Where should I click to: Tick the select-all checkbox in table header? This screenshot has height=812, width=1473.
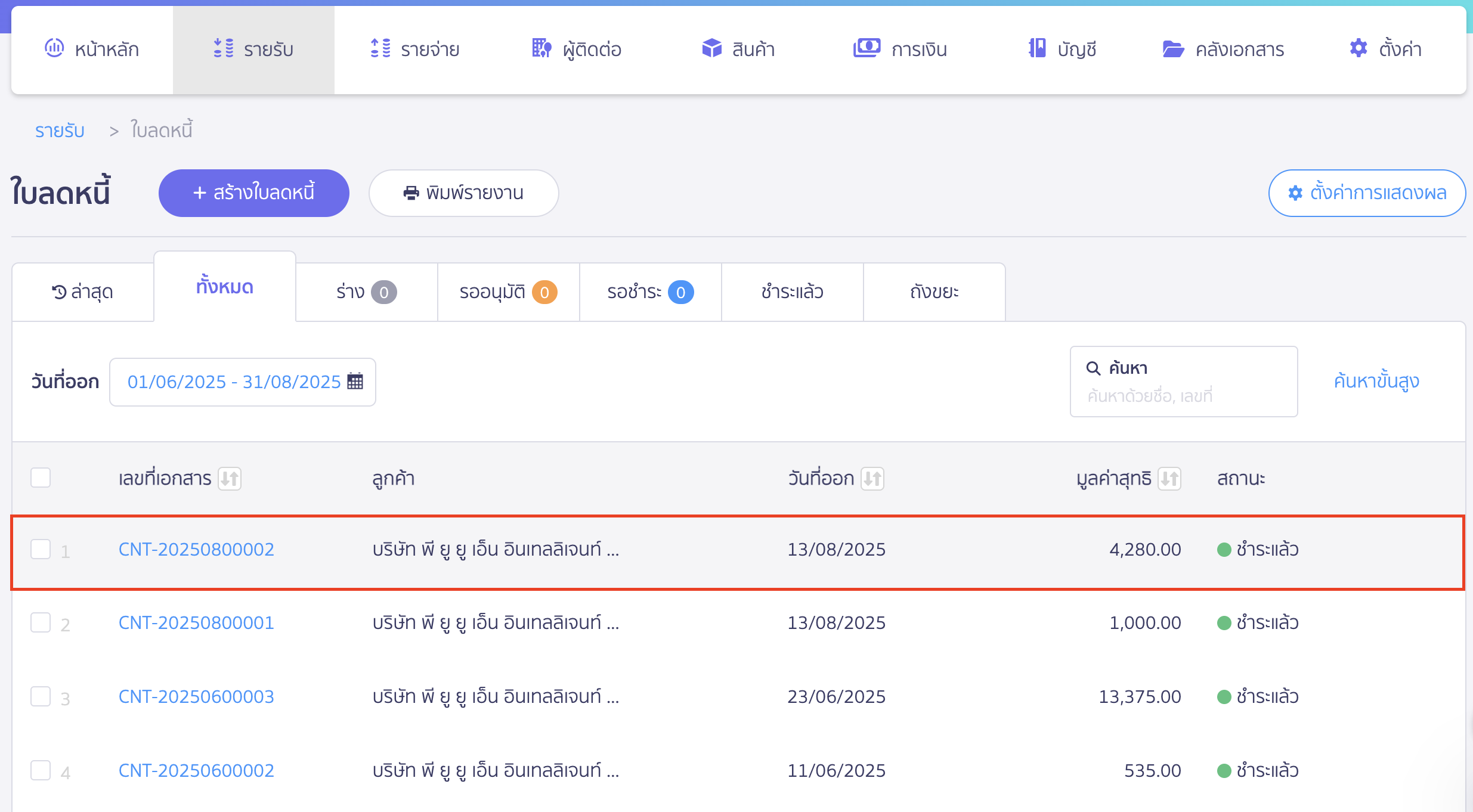(41, 478)
